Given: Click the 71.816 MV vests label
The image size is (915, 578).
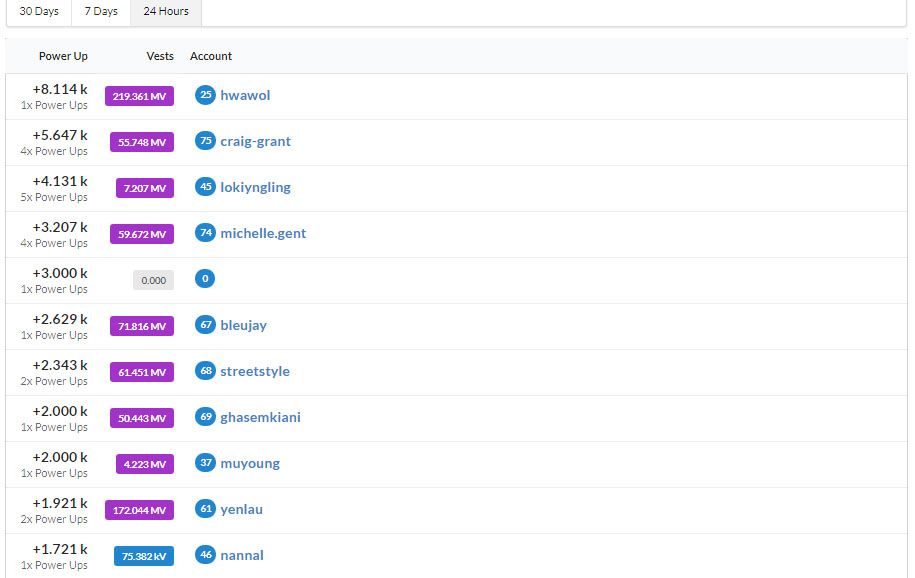Looking at the screenshot, I should (142, 326).
